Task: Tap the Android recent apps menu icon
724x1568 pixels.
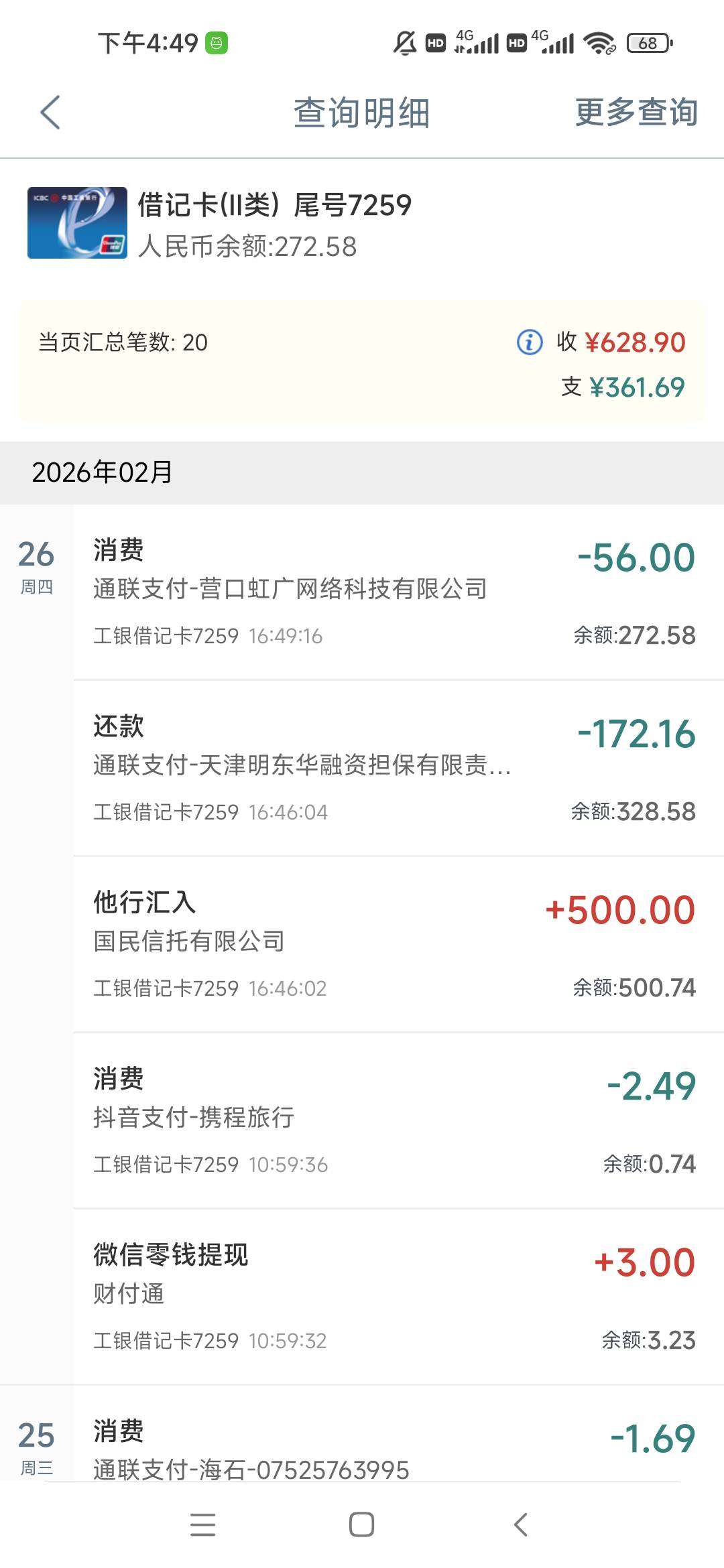Action: [x=202, y=1524]
